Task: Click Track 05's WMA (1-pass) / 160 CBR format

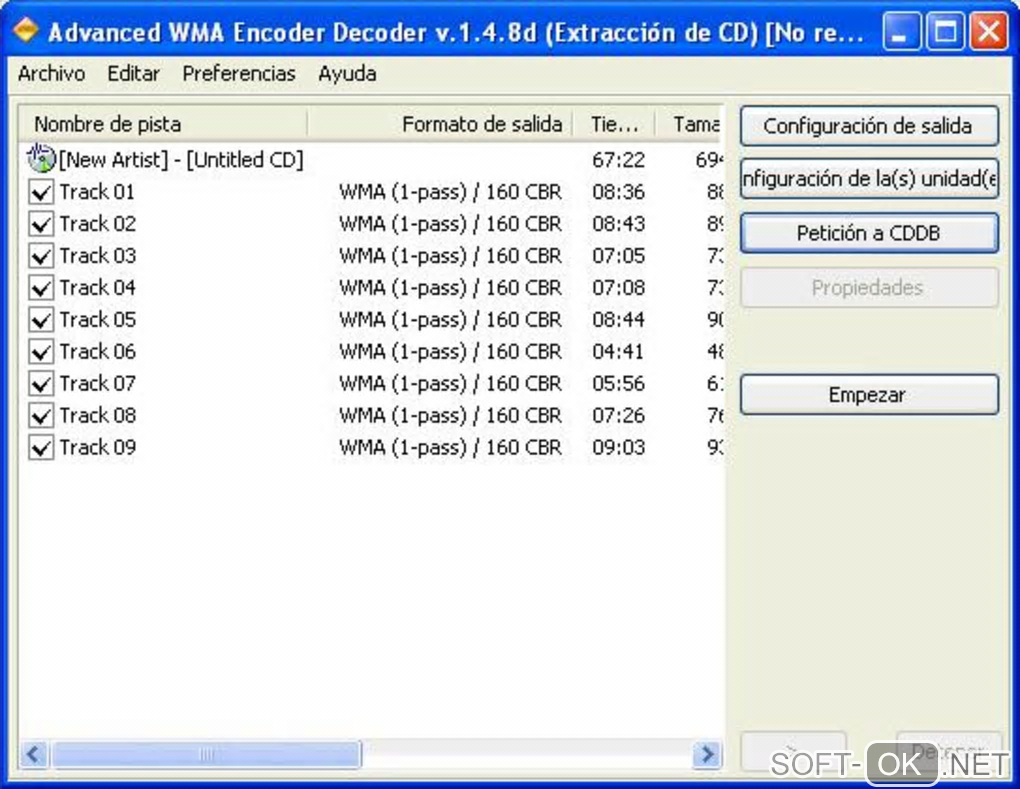Action: (450, 320)
